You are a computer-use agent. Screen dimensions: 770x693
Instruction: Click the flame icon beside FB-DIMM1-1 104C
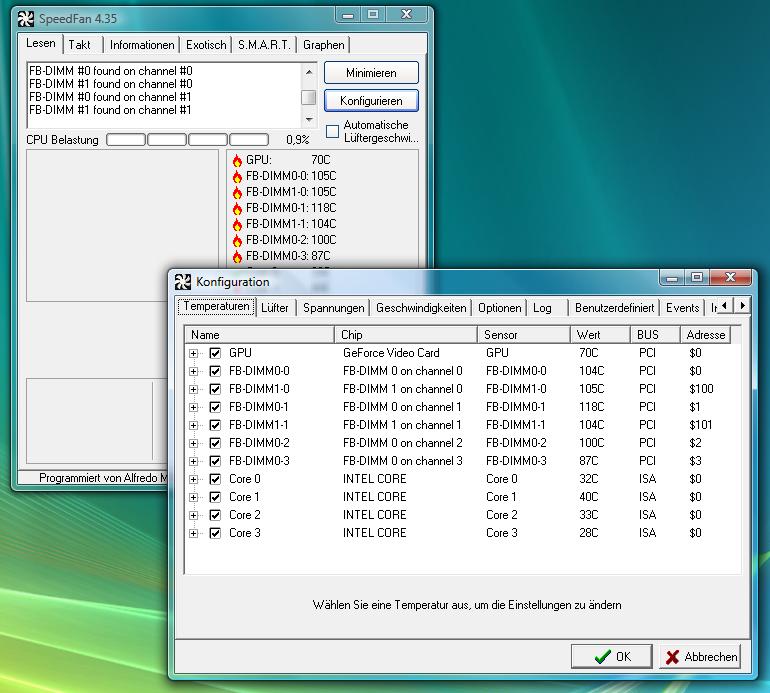(x=237, y=224)
